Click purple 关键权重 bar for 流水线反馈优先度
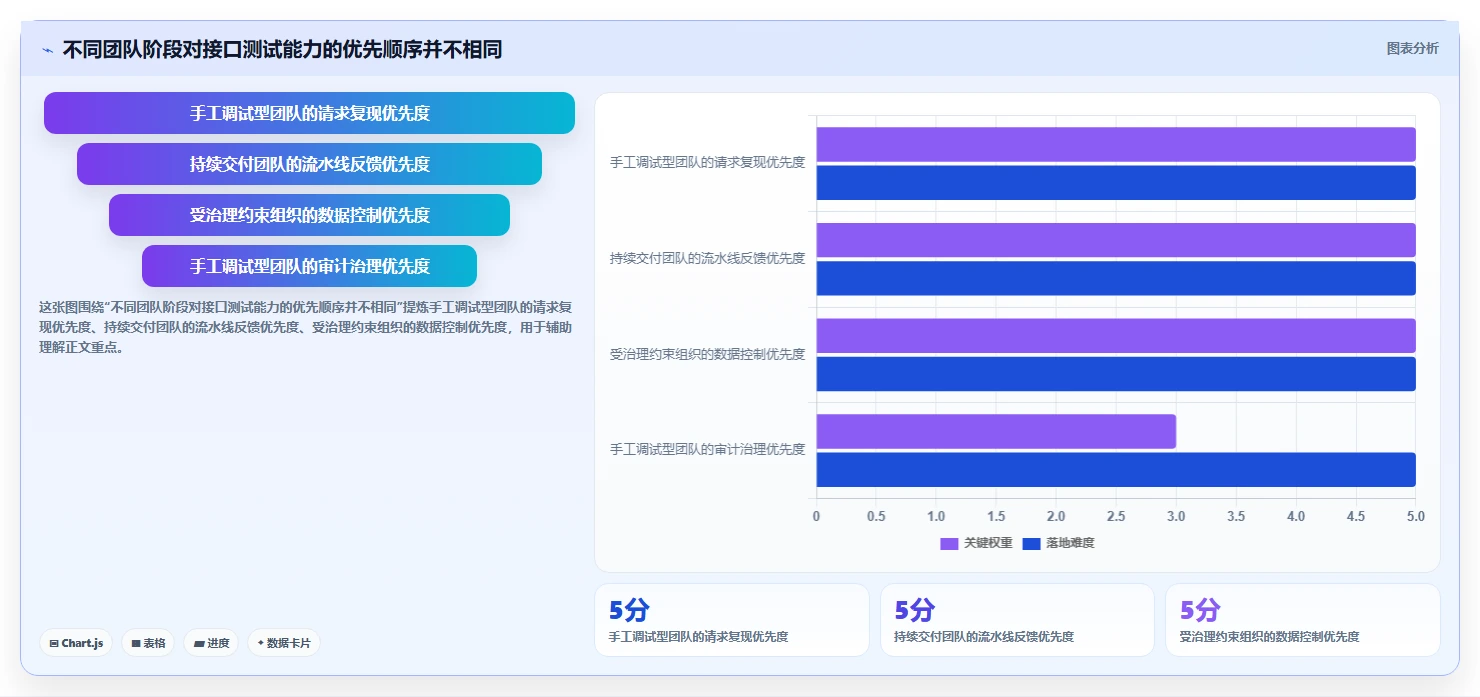 [x=1116, y=240]
